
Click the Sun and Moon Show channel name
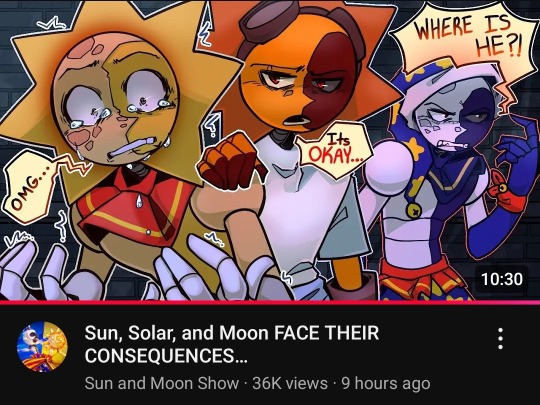[x=162, y=383]
